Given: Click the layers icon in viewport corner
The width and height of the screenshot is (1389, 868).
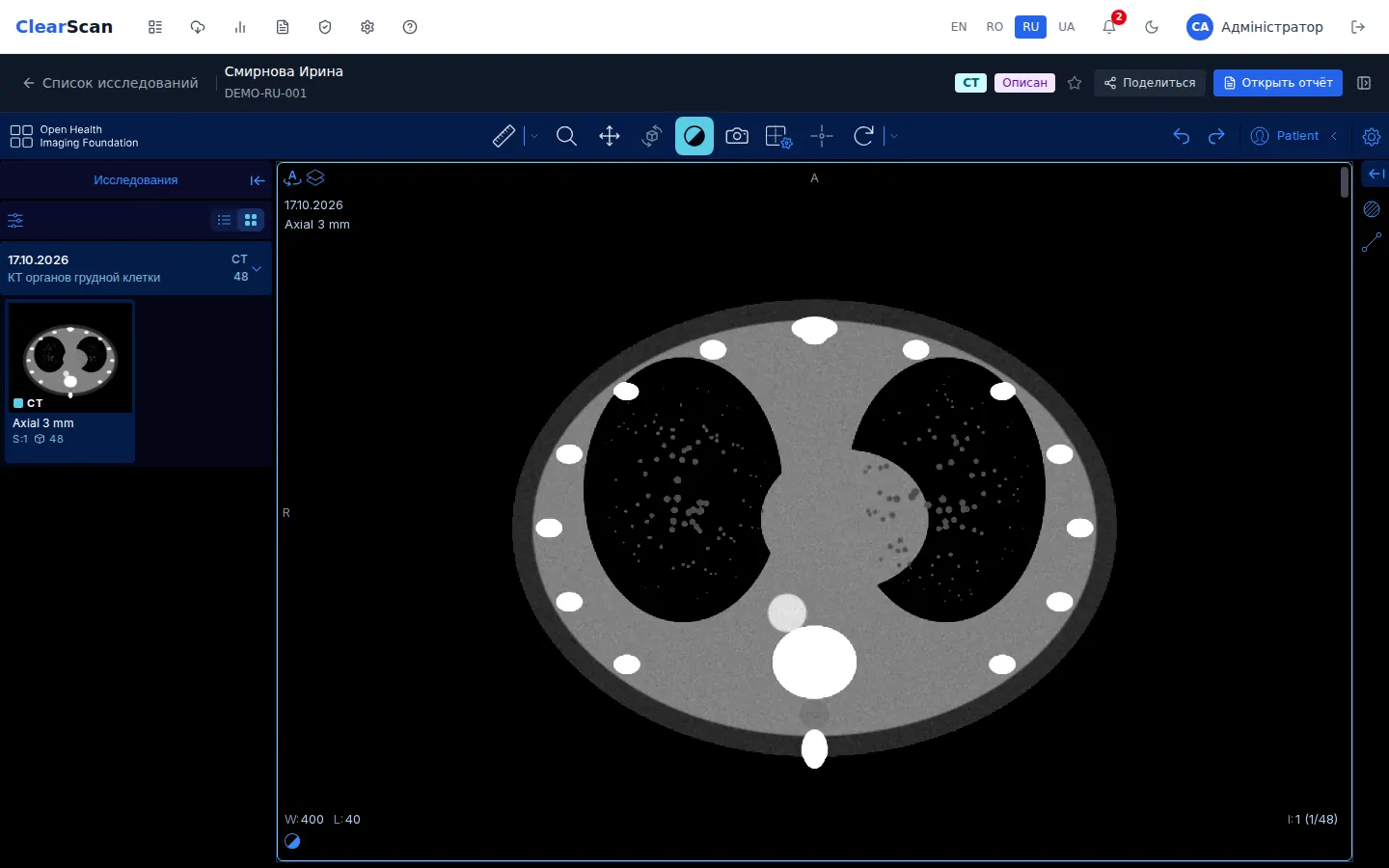Looking at the screenshot, I should [315, 177].
